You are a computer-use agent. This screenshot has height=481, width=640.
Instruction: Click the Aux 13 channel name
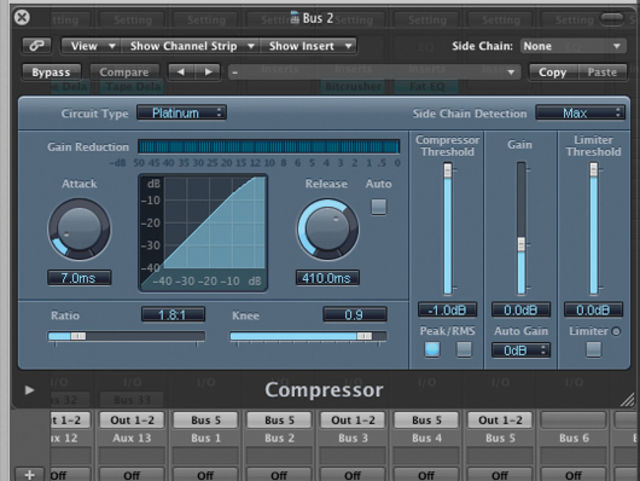(132, 438)
